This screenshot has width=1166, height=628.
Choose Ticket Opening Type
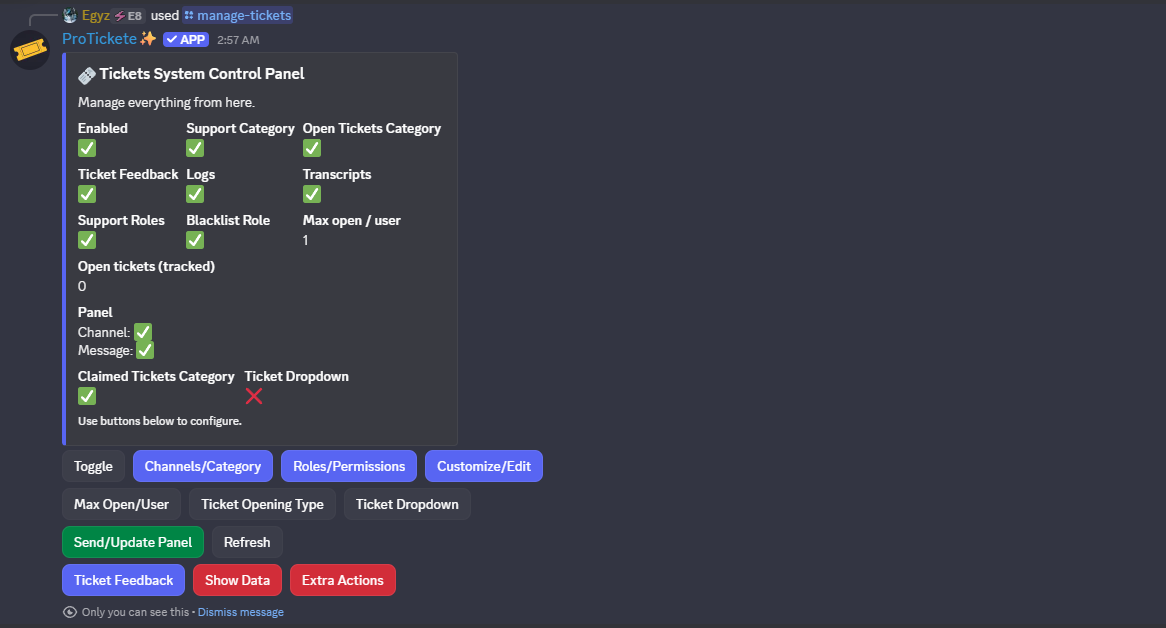pos(262,504)
